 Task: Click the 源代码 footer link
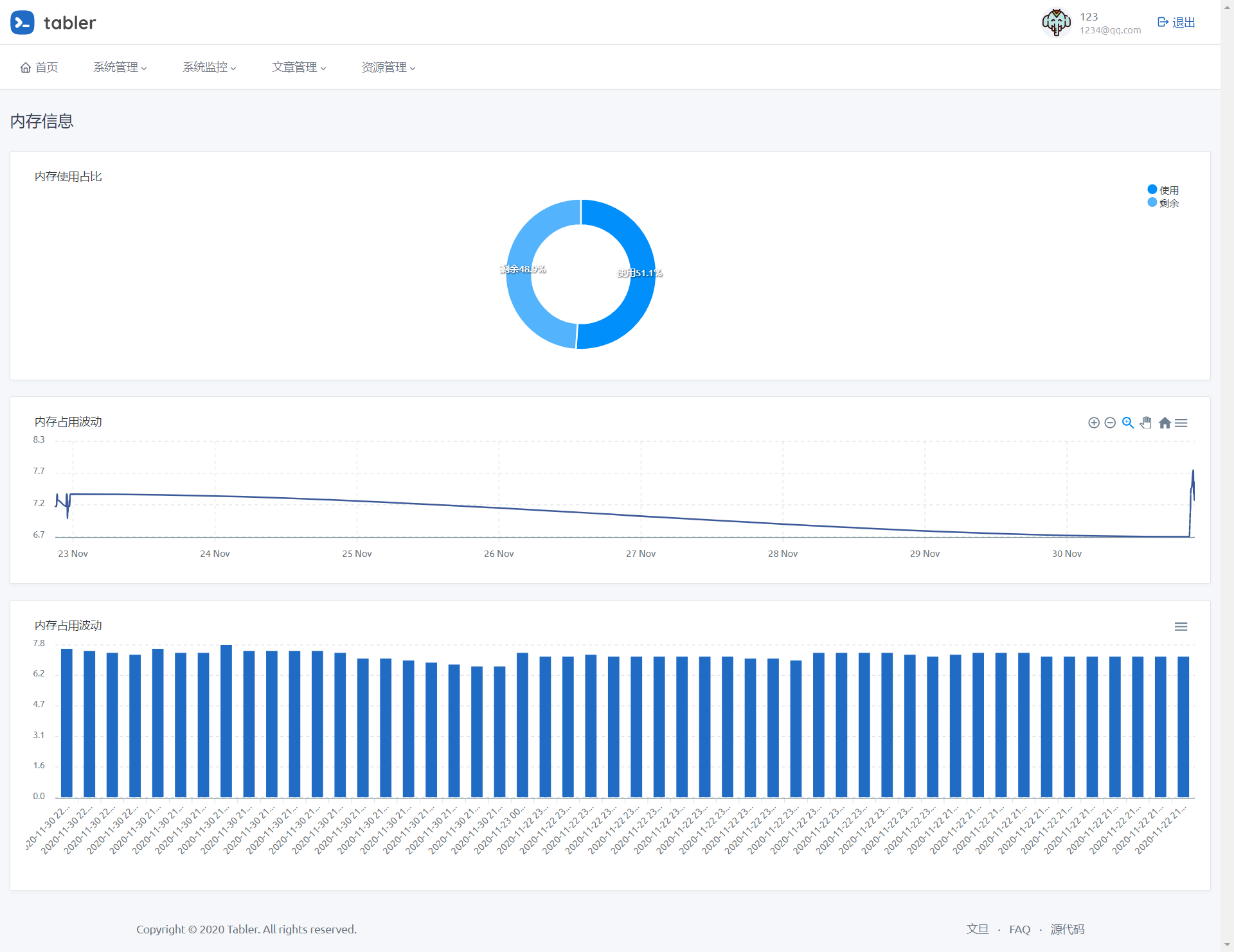pos(1067,930)
